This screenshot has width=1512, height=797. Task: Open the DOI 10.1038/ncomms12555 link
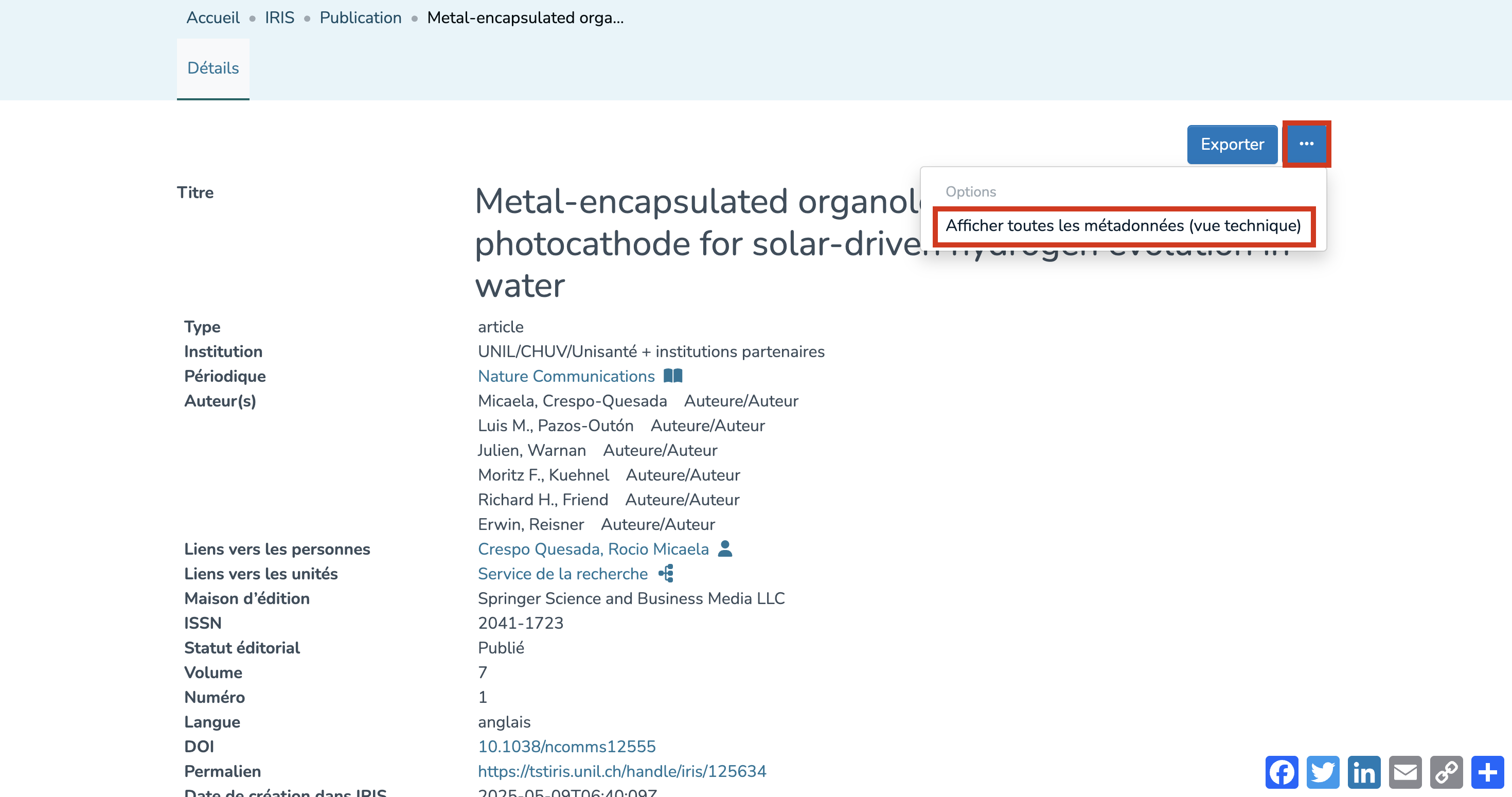[566, 746]
